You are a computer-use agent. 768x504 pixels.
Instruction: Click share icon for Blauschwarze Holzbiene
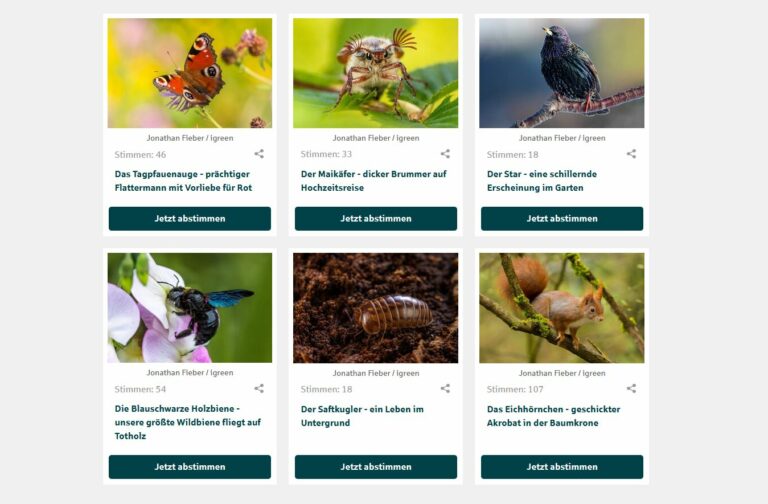(x=259, y=388)
